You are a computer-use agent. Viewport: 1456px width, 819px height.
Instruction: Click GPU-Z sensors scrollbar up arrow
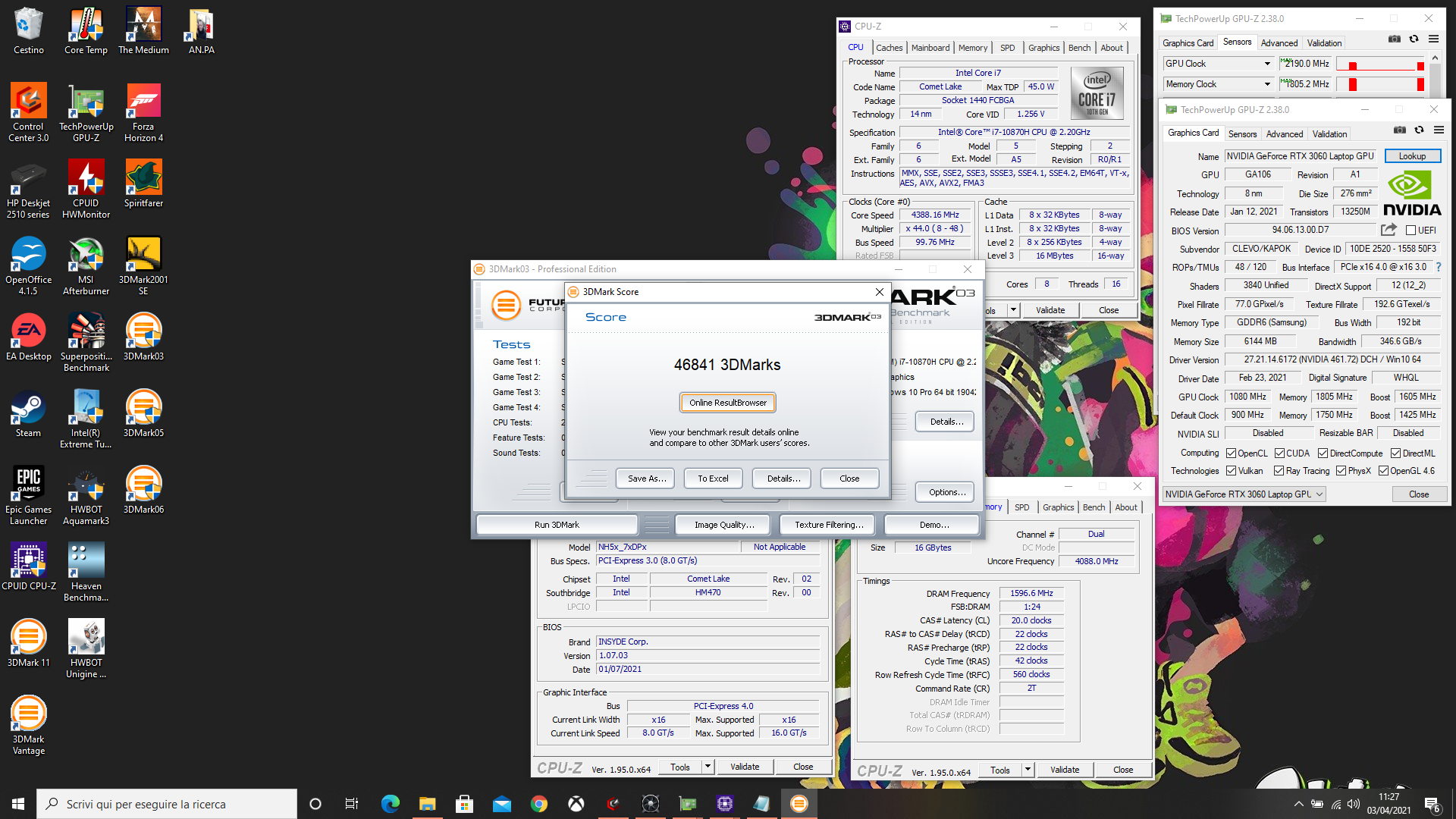[1435, 58]
